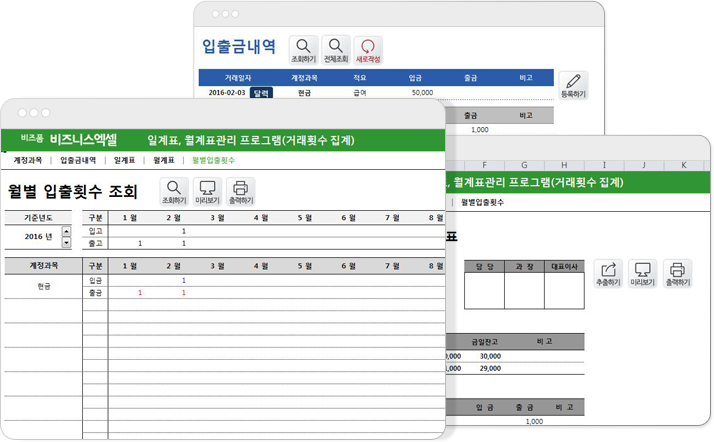The height and width of the screenshot is (442, 714).
Task: Select the 월계표 tab
Action: pyautogui.click(x=163, y=160)
